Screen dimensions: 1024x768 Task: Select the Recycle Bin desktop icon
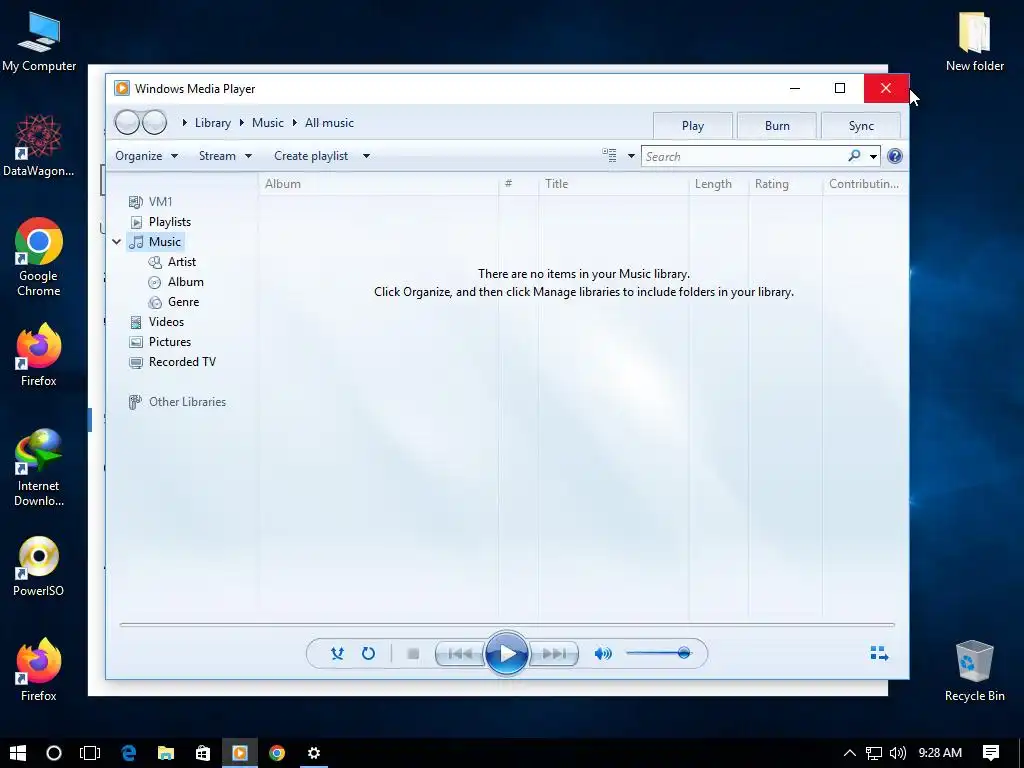pos(974,671)
